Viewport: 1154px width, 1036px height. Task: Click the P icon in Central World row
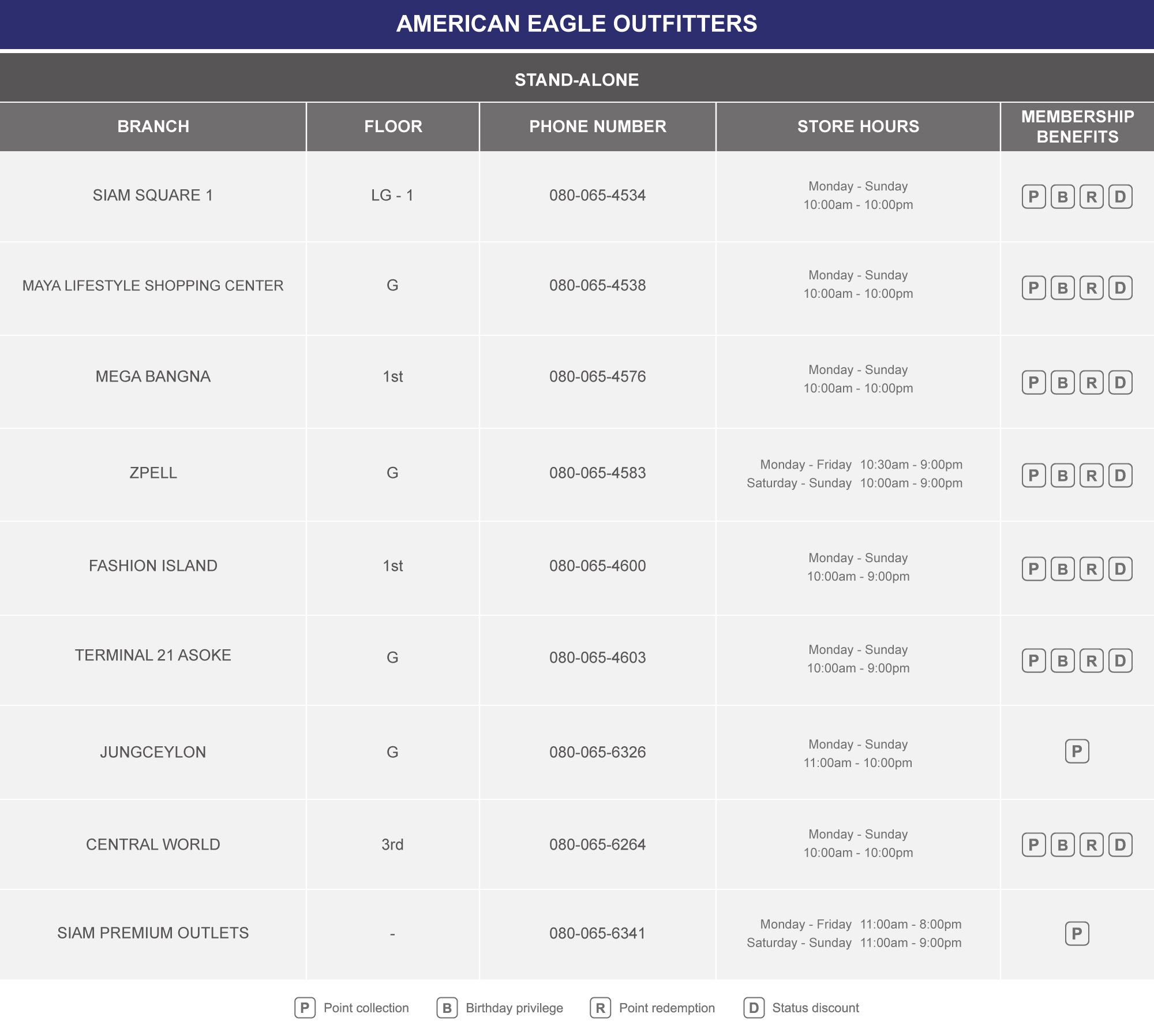(x=1033, y=845)
